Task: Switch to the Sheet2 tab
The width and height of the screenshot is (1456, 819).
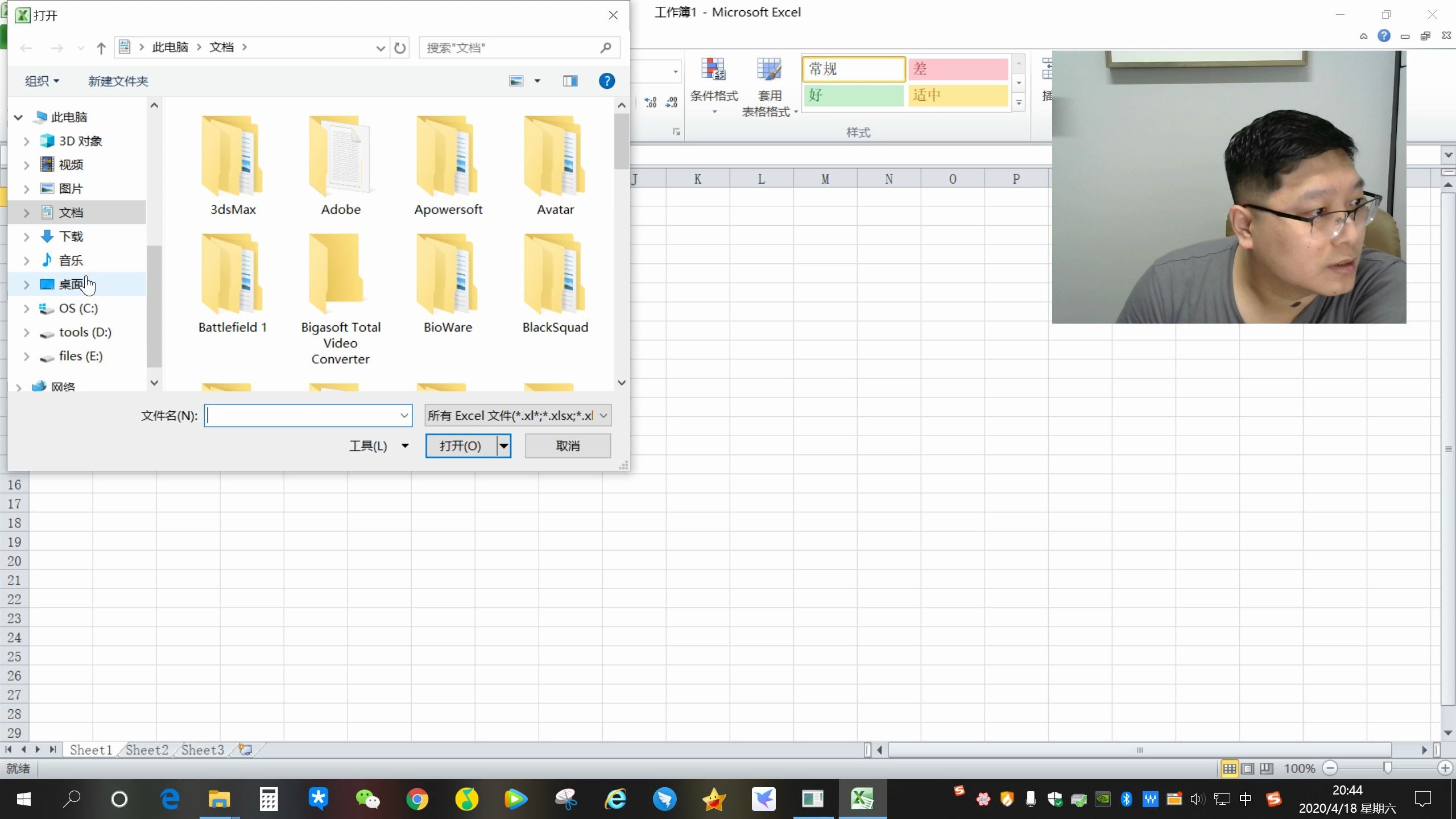Action: coord(147,750)
